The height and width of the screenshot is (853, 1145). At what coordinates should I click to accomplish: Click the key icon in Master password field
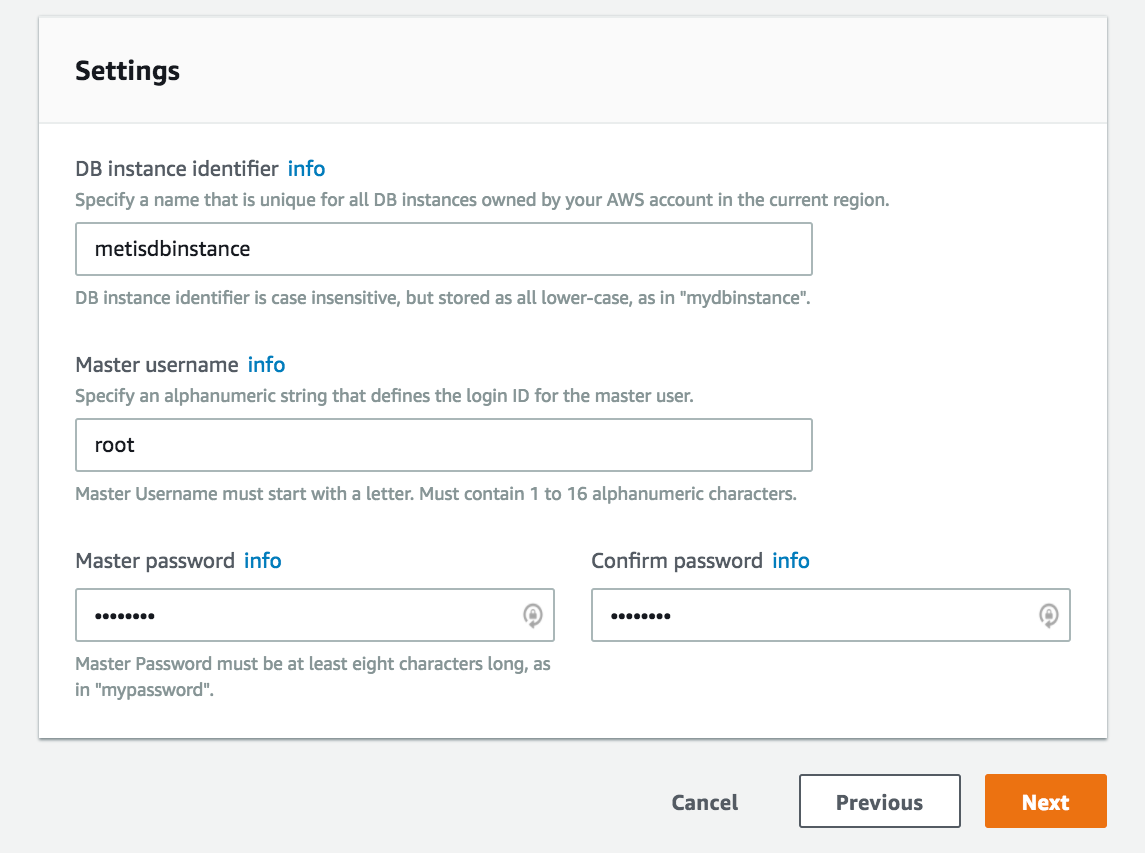(x=533, y=615)
